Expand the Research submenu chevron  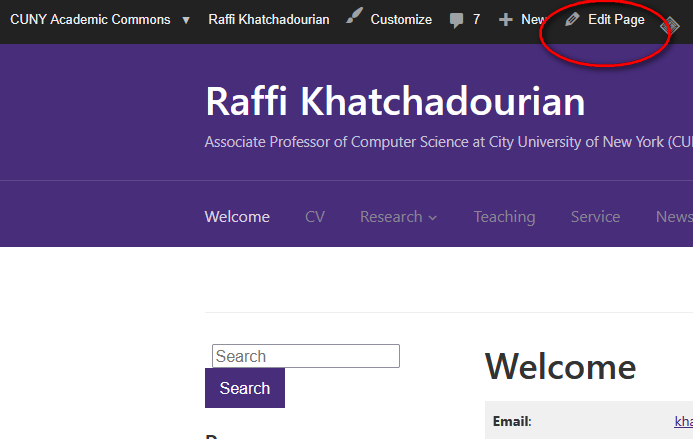tap(432, 217)
